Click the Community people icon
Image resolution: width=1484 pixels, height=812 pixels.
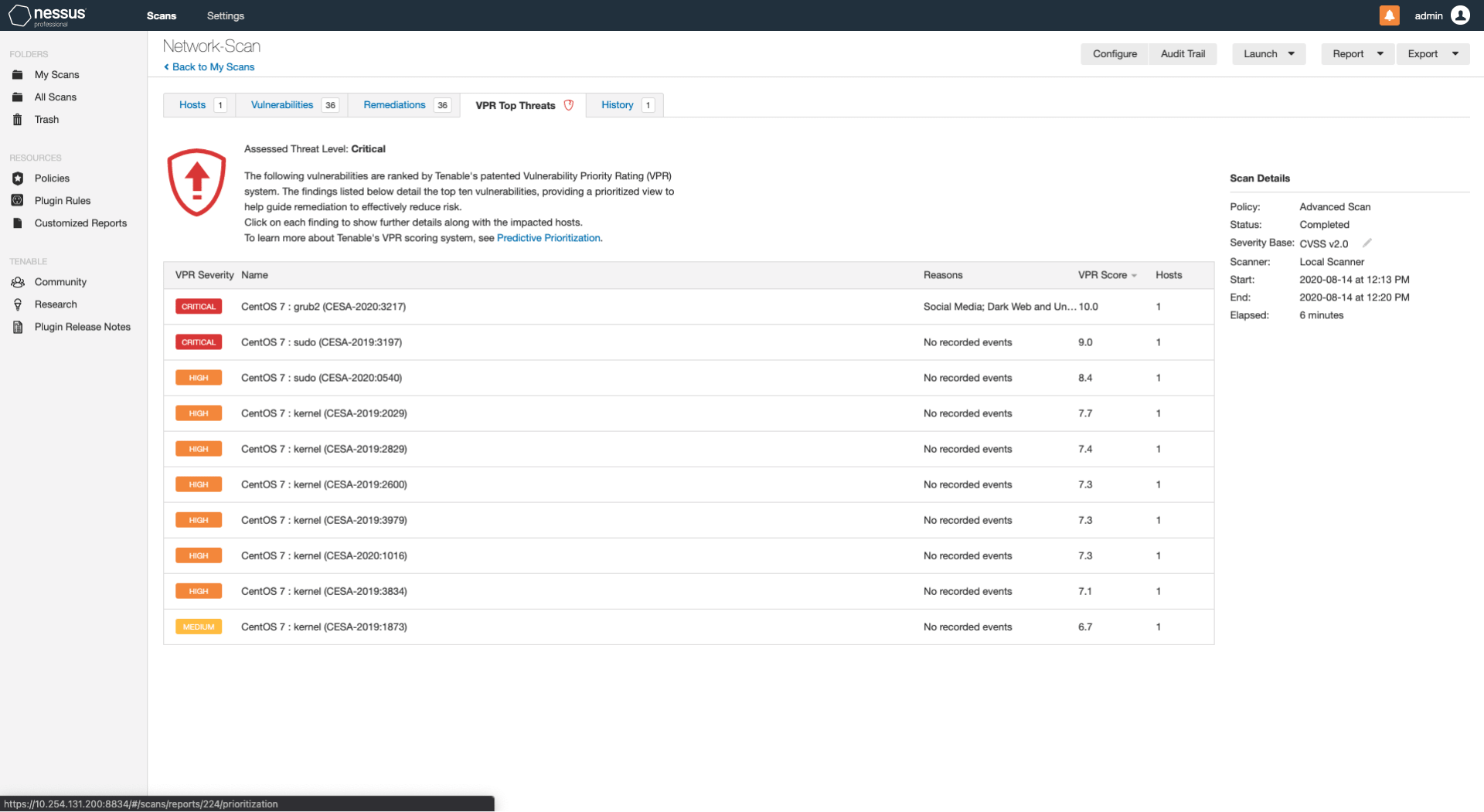click(18, 282)
